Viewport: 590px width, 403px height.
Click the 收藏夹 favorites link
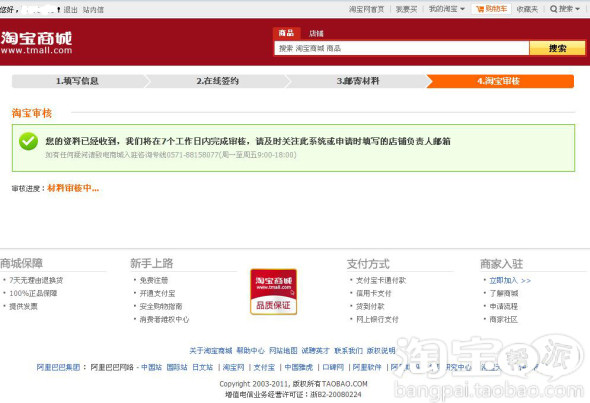point(527,9)
